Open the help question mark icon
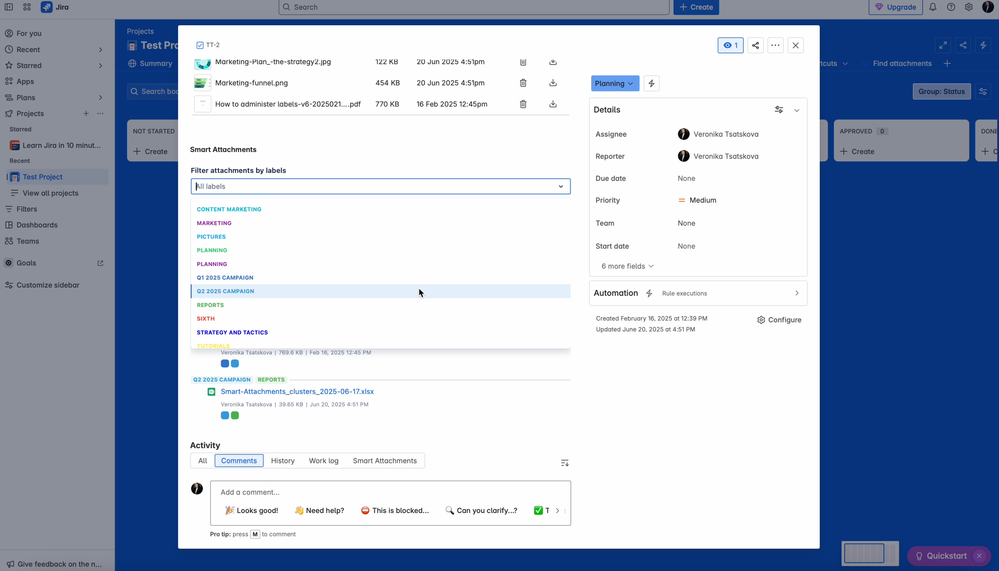The width and height of the screenshot is (999, 571). pyautogui.click(x=951, y=7)
